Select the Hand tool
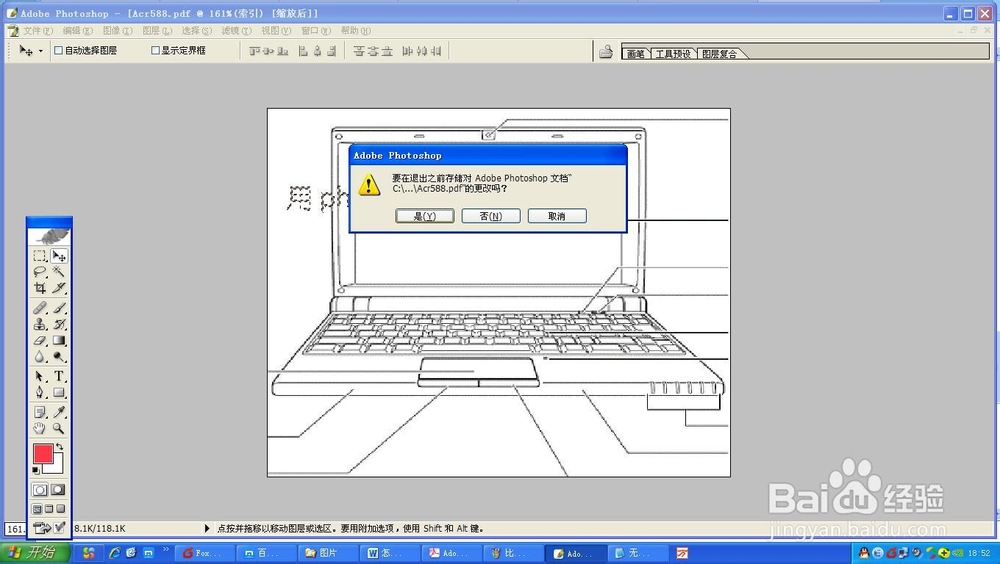The image size is (1000, 564). (40, 428)
